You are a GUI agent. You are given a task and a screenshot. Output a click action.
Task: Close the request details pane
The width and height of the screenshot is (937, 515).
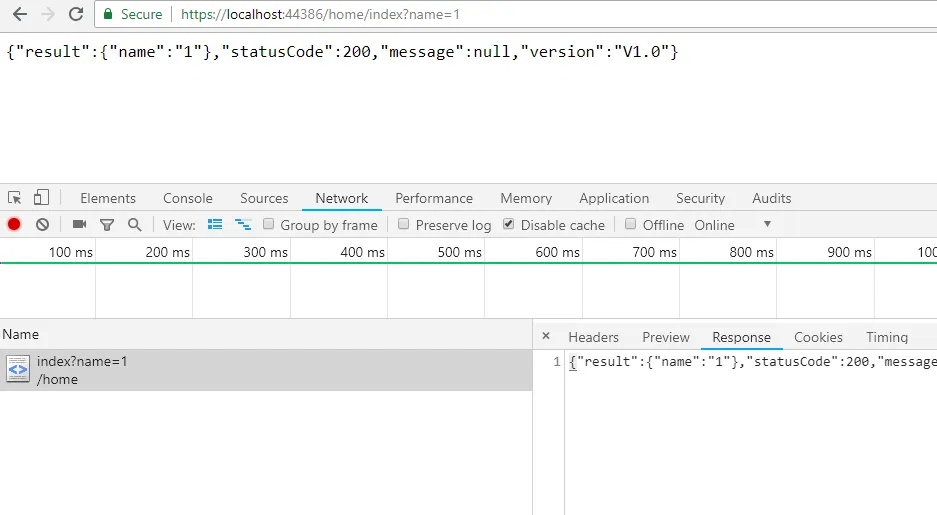point(545,337)
